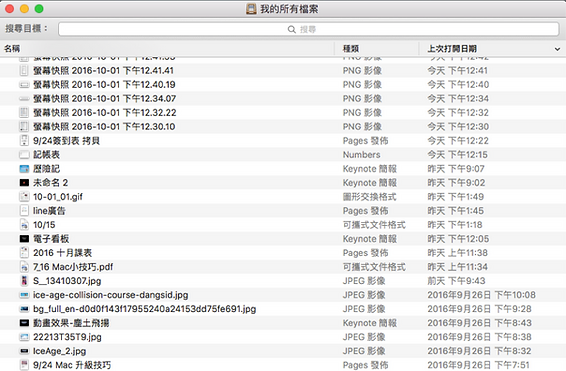Select file name 螢幕快照 2016-10-01 下午12.41.41

coord(104,70)
